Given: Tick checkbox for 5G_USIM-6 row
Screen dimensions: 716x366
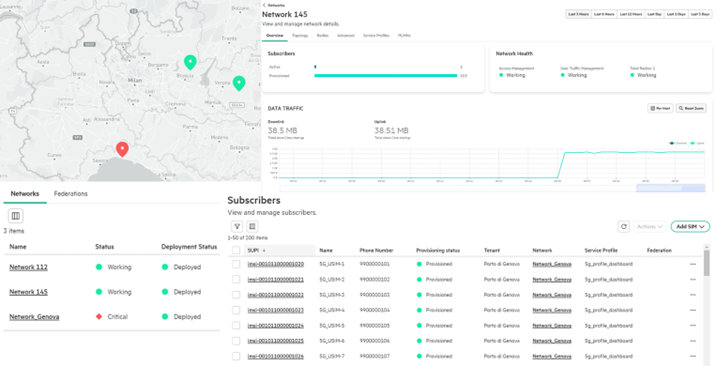Looking at the screenshot, I should (x=236, y=341).
